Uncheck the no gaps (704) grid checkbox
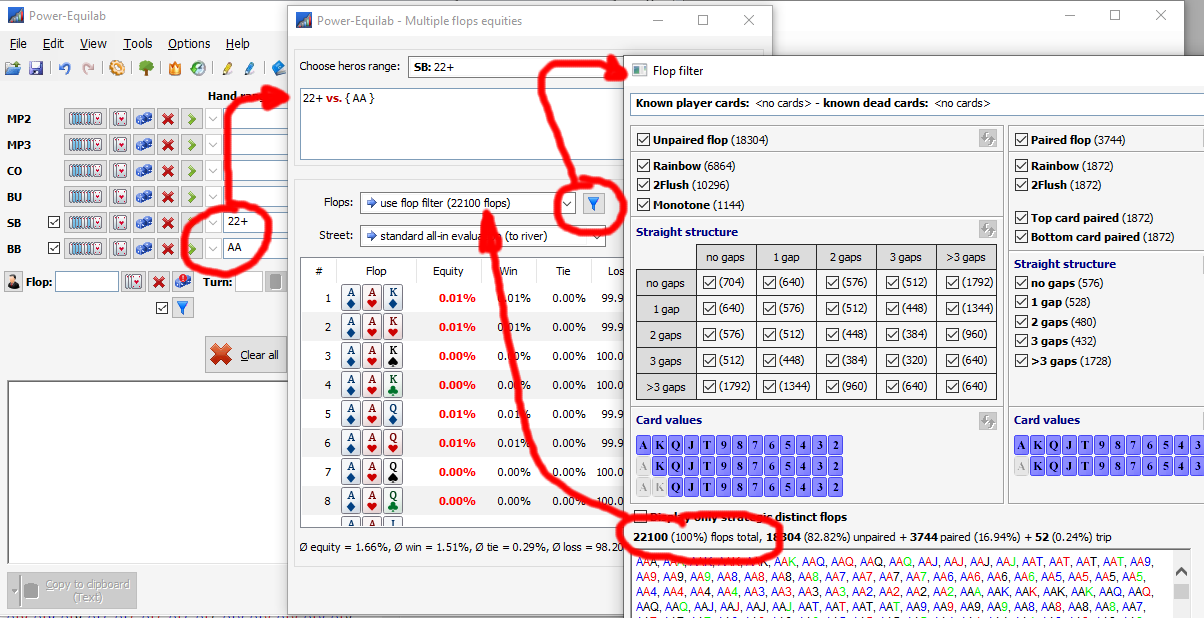The width and height of the screenshot is (1204, 618). tap(709, 283)
